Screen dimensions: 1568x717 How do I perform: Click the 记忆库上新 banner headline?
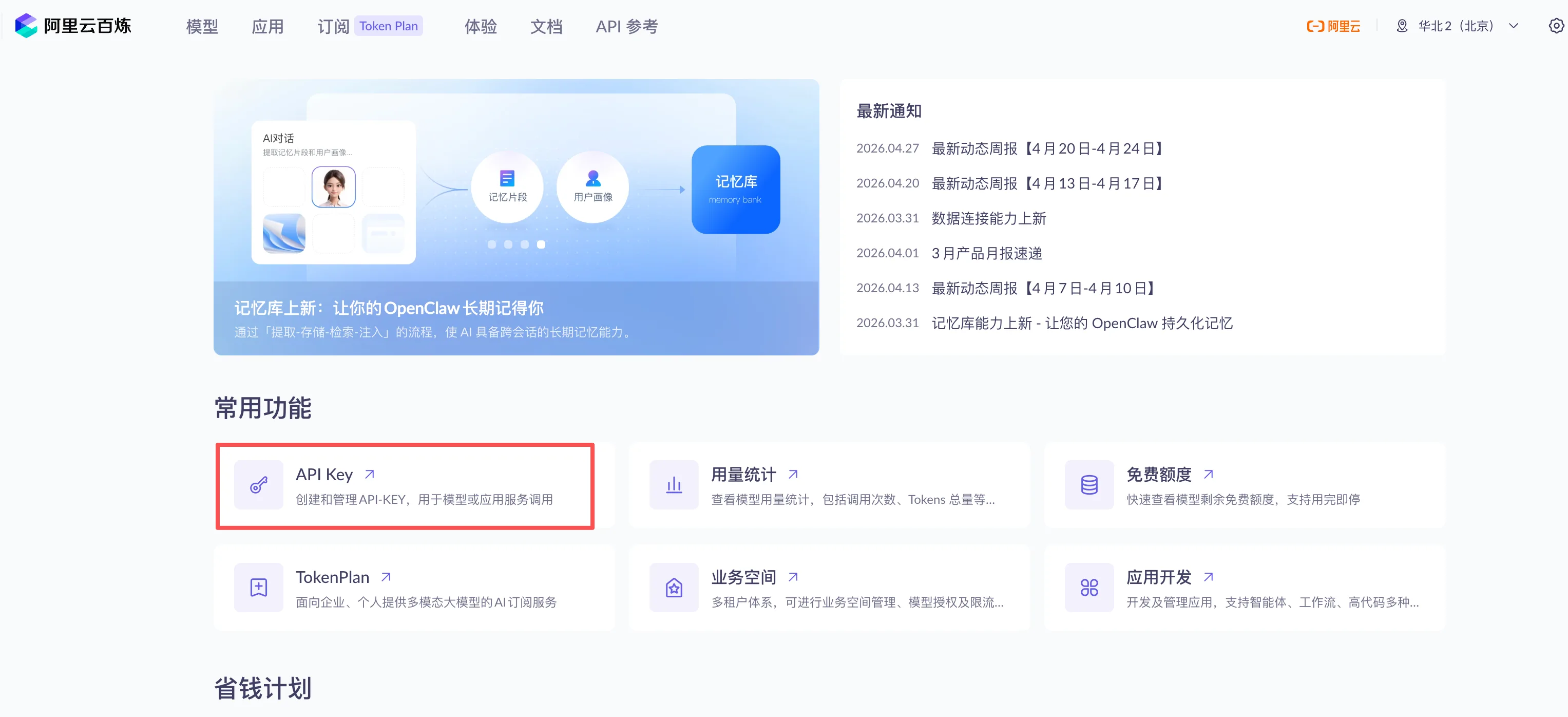click(389, 308)
